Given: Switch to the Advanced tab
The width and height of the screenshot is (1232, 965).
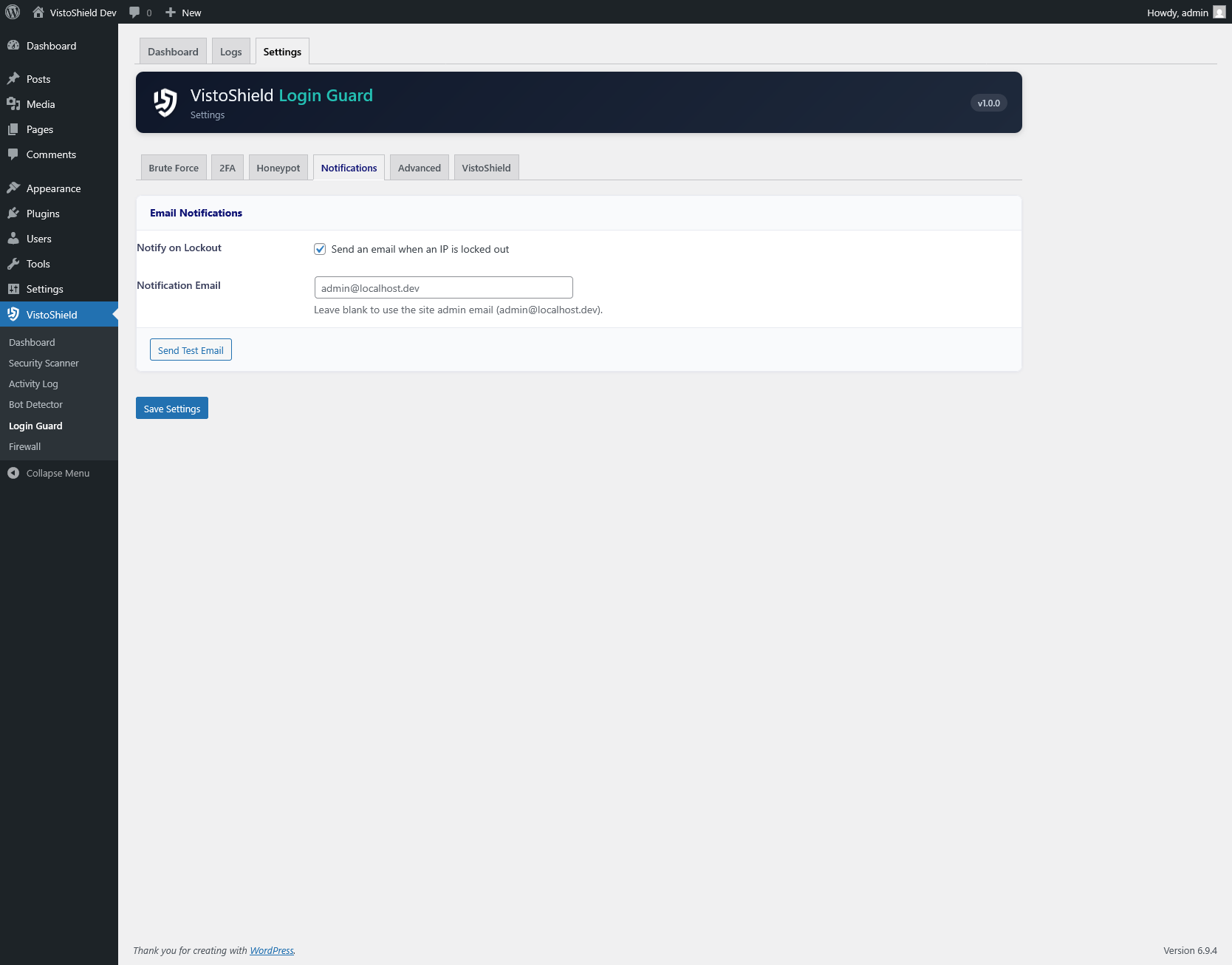Looking at the screenshot, I should point(419,167).
